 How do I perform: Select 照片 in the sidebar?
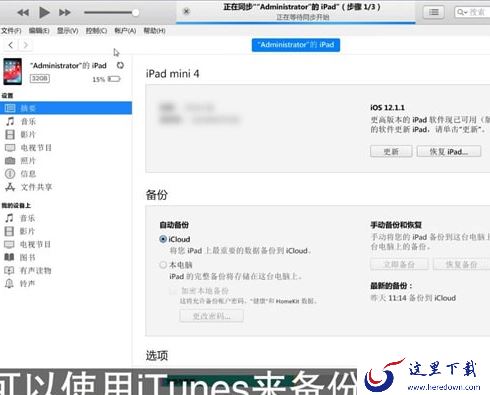coord(66,161)
